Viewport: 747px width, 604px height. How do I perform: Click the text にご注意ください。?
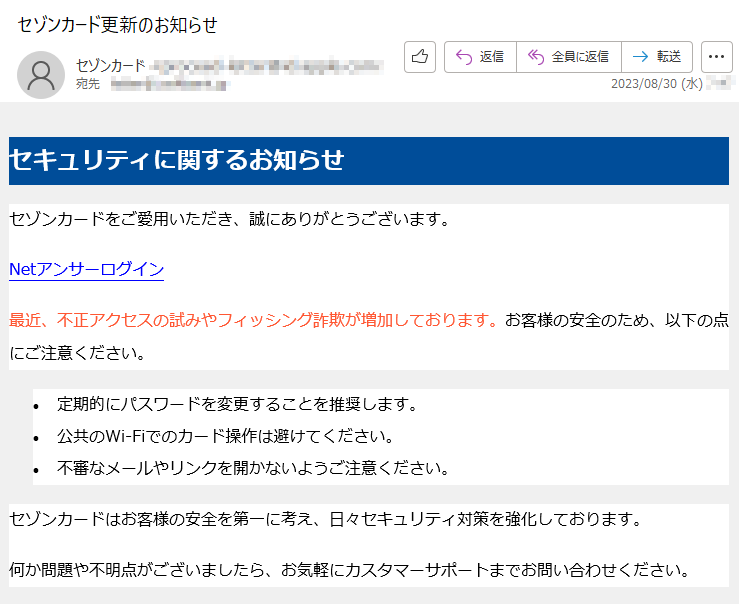(78, 353)
